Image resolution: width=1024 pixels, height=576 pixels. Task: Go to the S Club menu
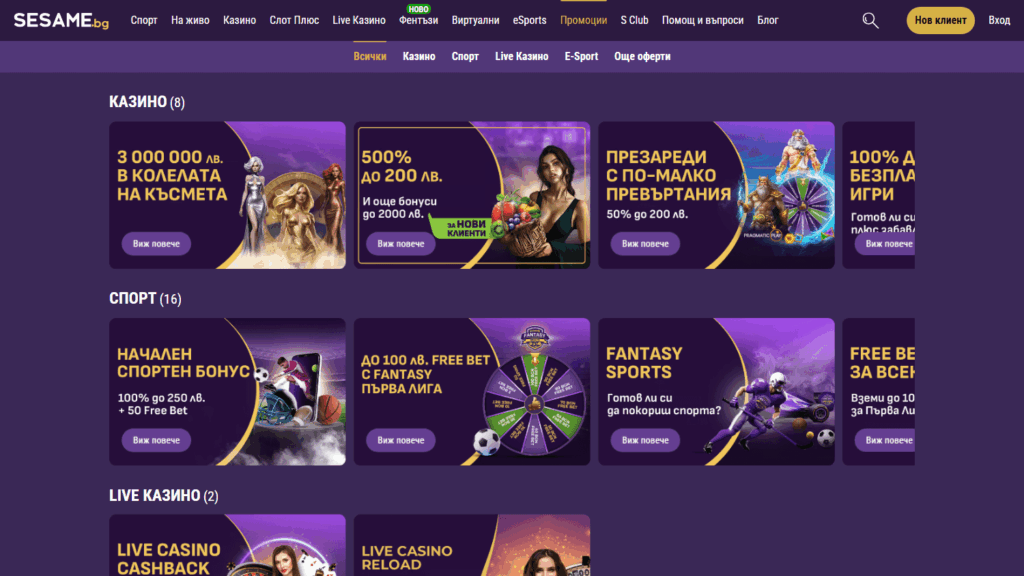[x=634, y=20]
